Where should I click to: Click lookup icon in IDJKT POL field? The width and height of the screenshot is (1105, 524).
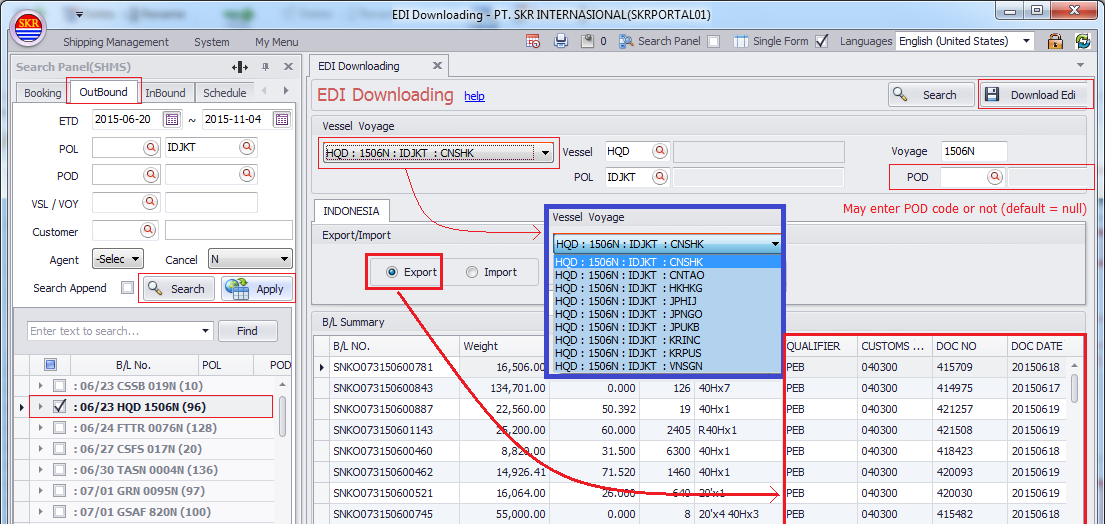point(246,147)
